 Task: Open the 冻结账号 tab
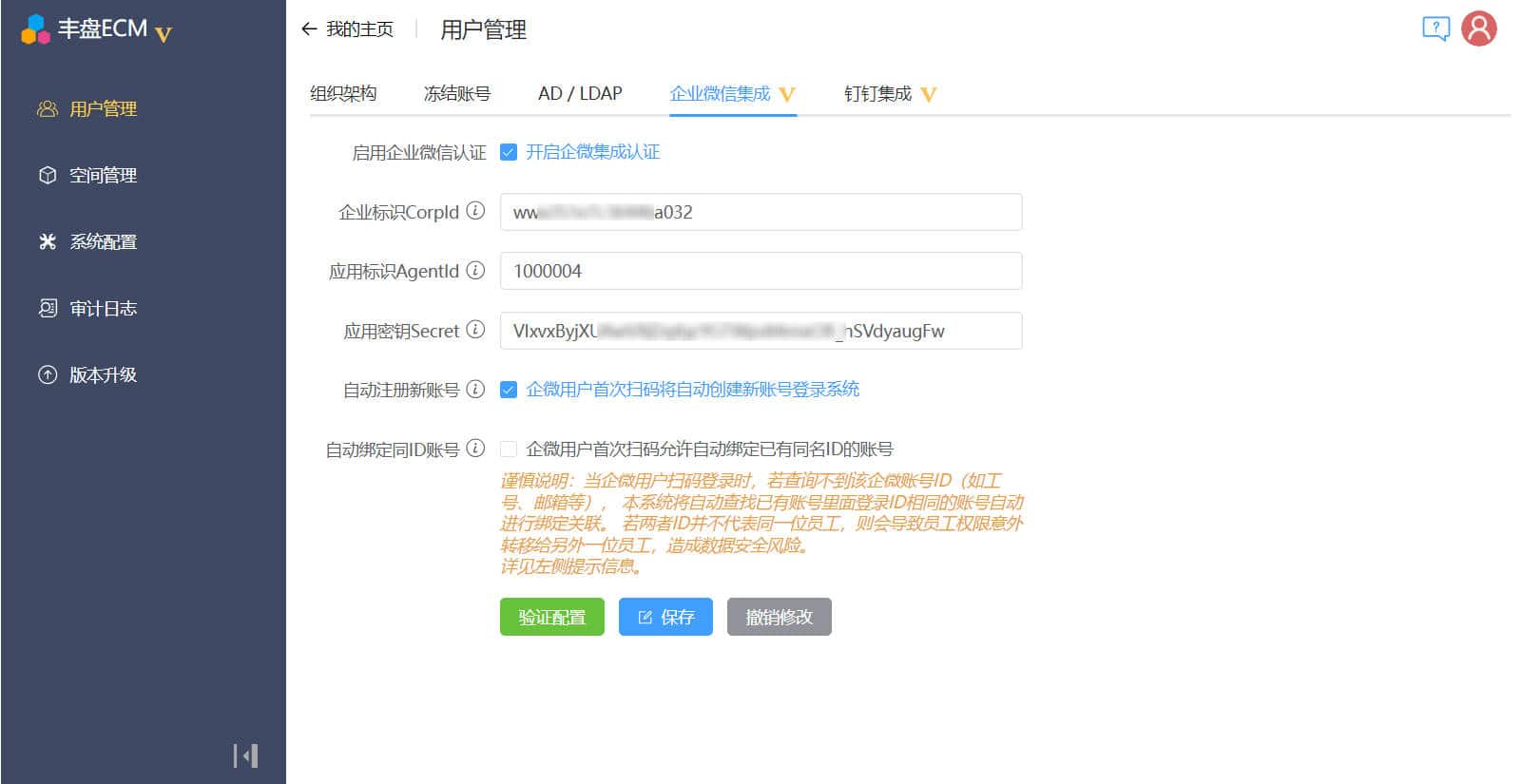click(x=456, y=93)
